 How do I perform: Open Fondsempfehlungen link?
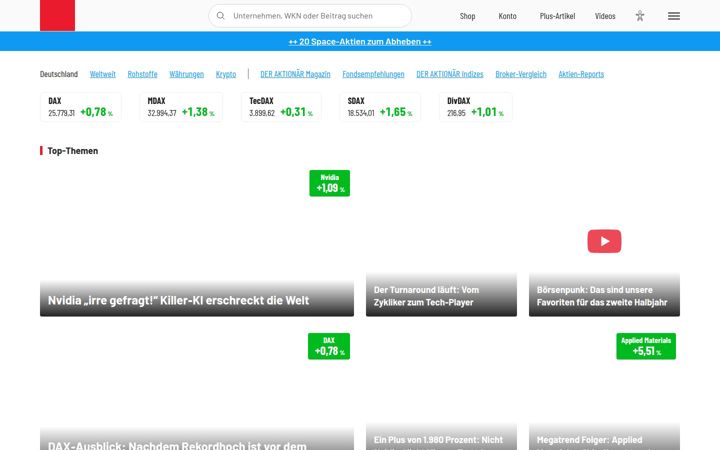coord(373,74)
